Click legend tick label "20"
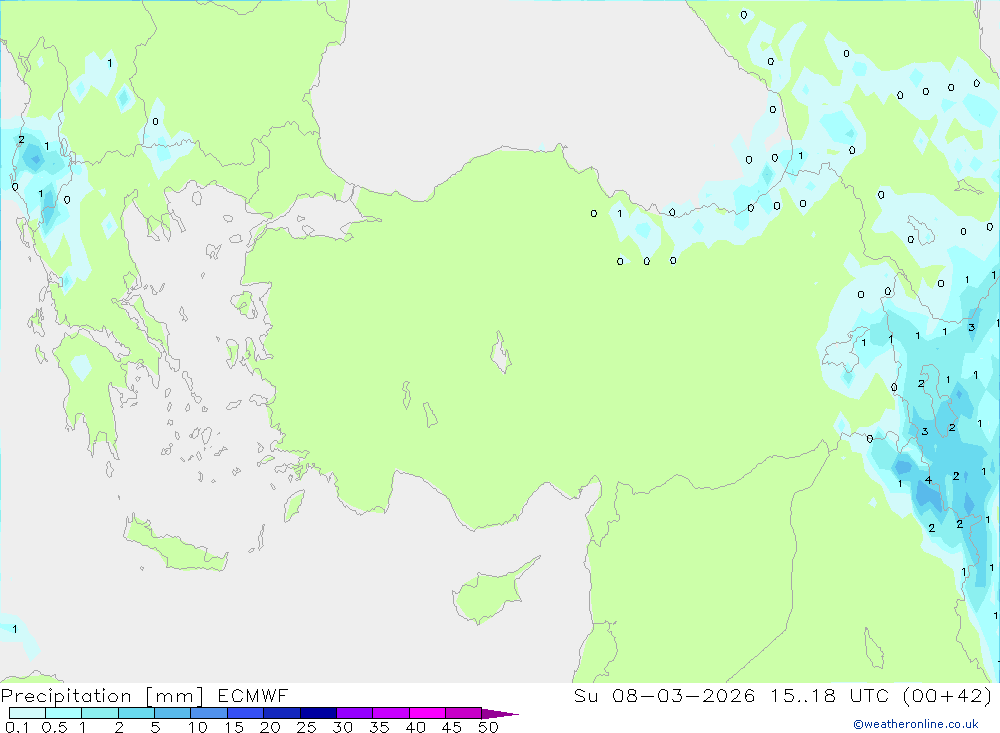The width and height of the screenshot is (1000, 733). [270, 727]
